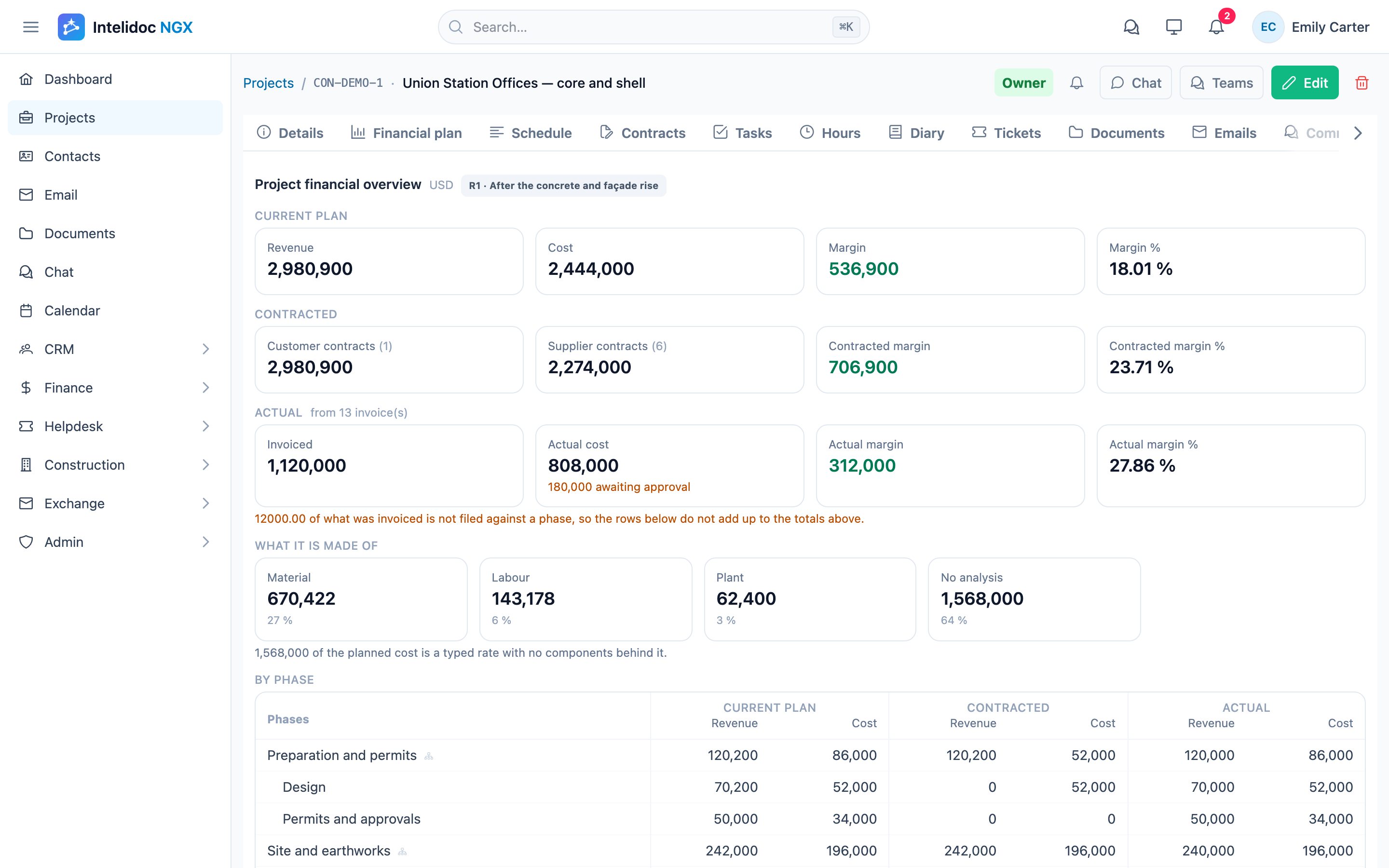Click structure icon beside Preparation and permits
This screenshot has height=868, width=1389.
pos(429,756)
